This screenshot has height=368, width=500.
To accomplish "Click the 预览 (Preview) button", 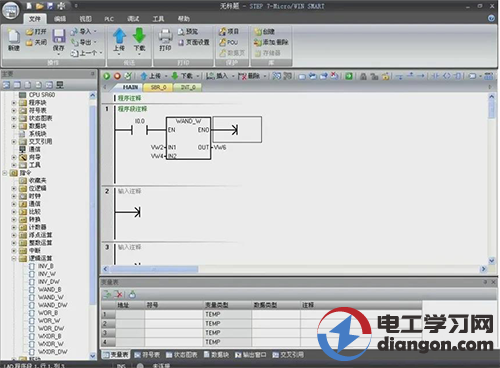I will pyautogui.click(x=188, y=32).
